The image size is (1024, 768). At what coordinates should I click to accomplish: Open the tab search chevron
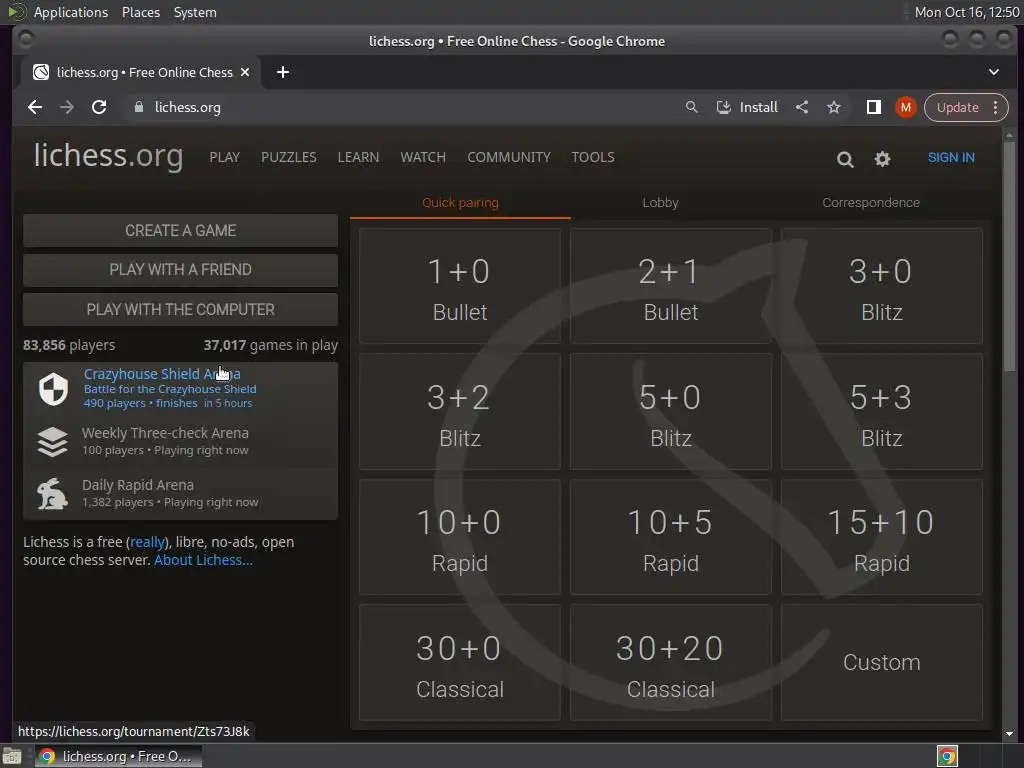(x=994, y=72)
